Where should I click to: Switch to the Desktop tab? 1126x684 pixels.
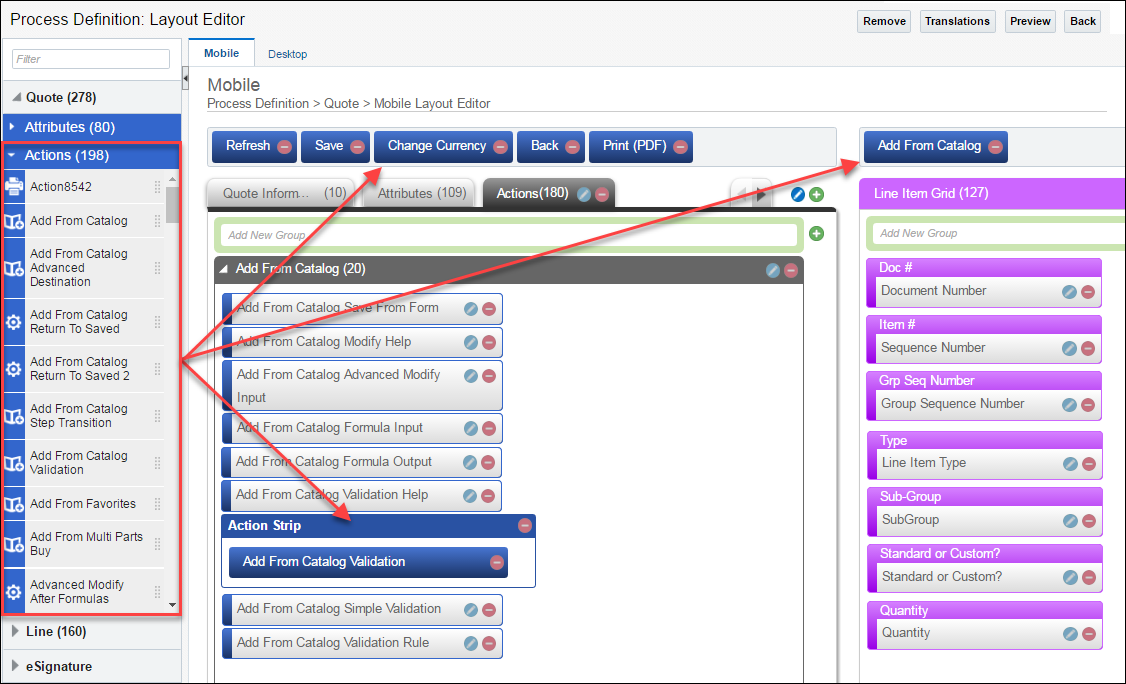click(x=287, y=54)
